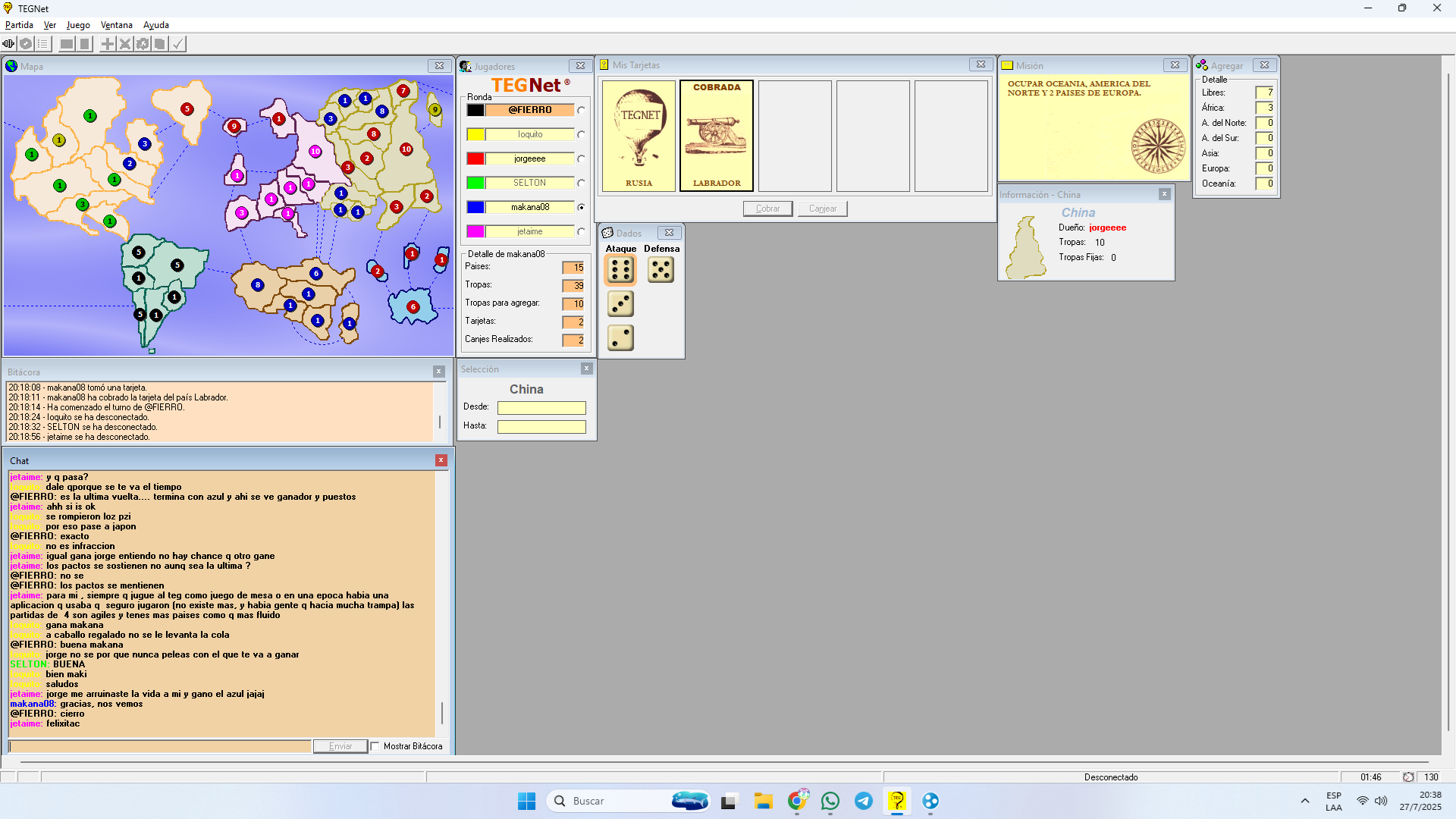
Task: Click the take-card toolbar icon
Action: click(160, 44)
